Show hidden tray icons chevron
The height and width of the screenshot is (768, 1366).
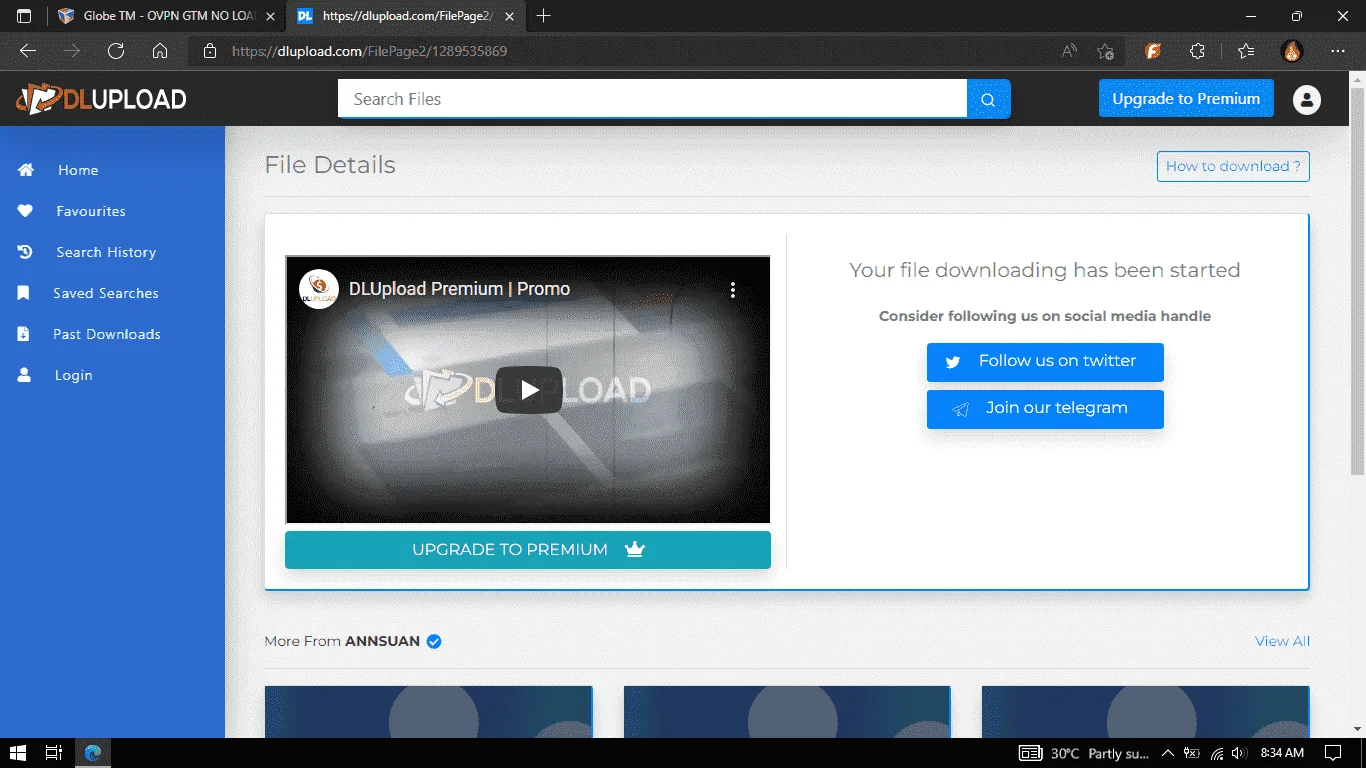coord(1168,753)
